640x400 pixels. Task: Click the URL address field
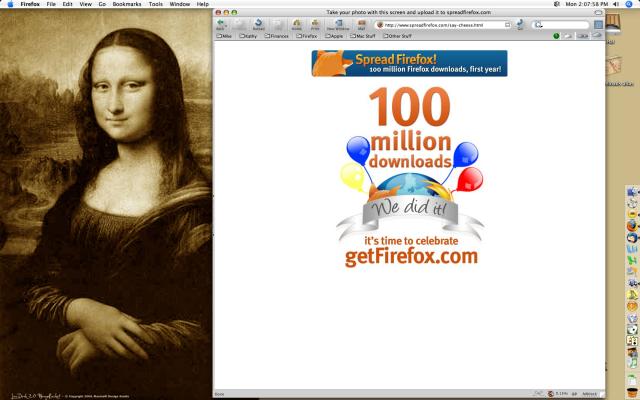(x=440, y=23)
